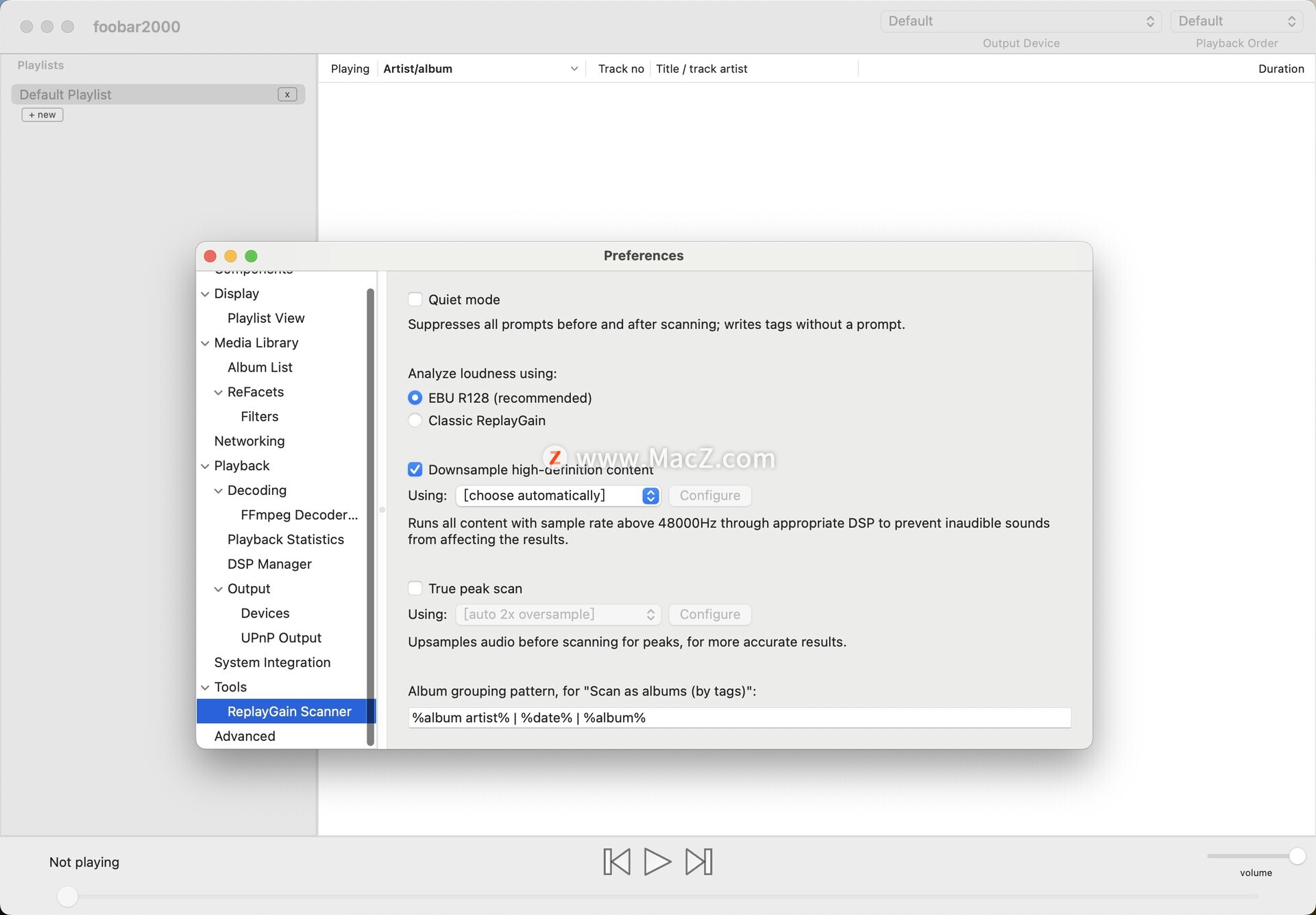This screenshot has height=915, width=1316.
Task: Select Classic ReplayGain radio button
Action: [415, 420]
